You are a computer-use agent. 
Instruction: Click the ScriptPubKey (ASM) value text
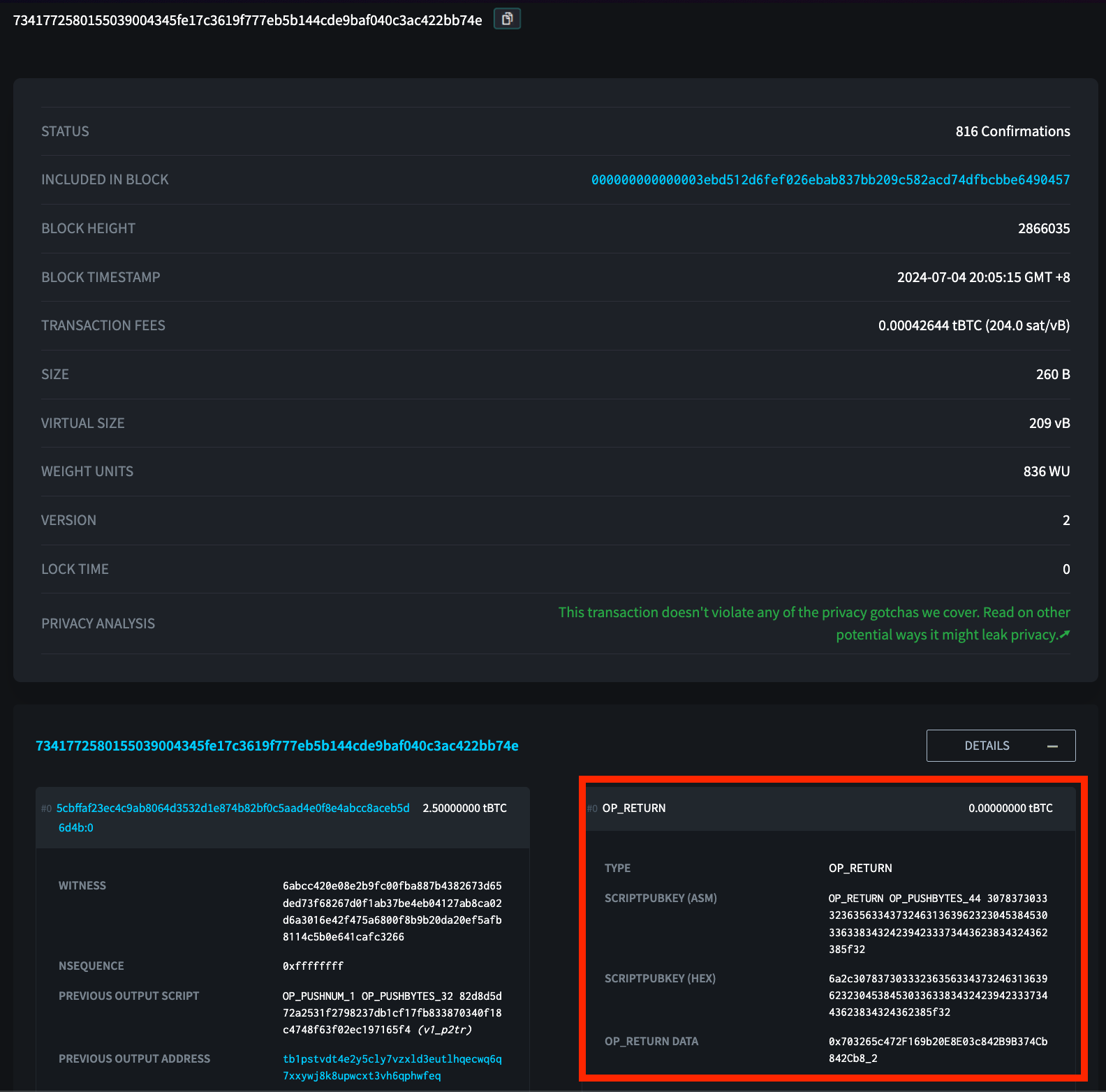[x=937, y=924]
